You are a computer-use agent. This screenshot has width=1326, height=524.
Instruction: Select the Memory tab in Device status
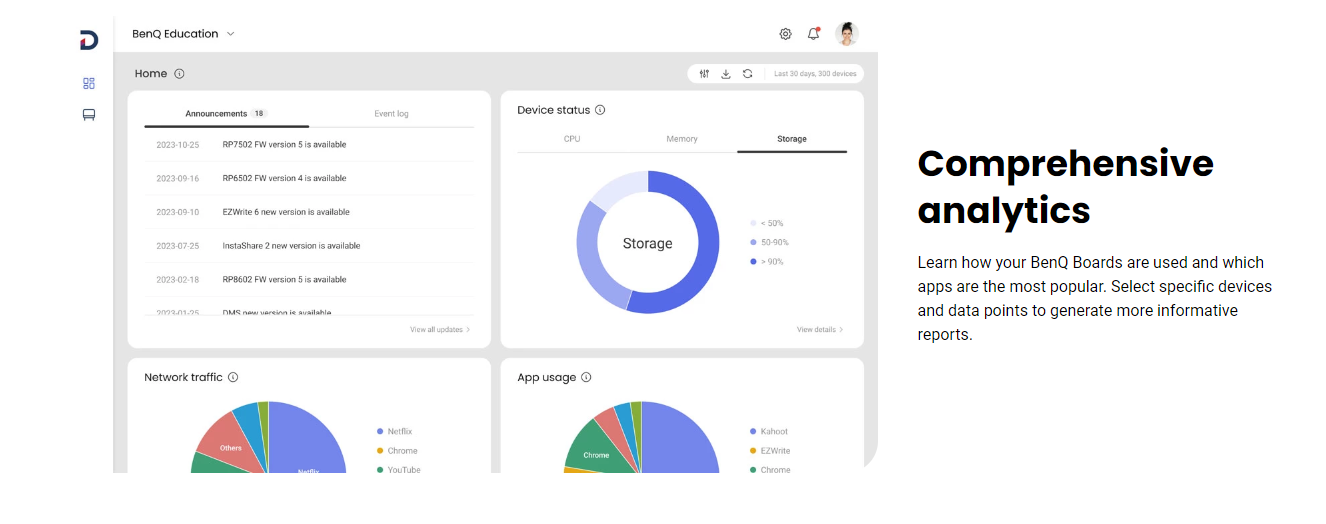682,139
